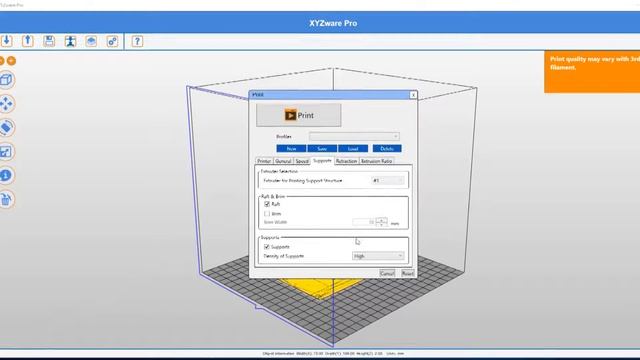Select the Scale tool
Screen dimensions: 640x360
click(7, 152)
